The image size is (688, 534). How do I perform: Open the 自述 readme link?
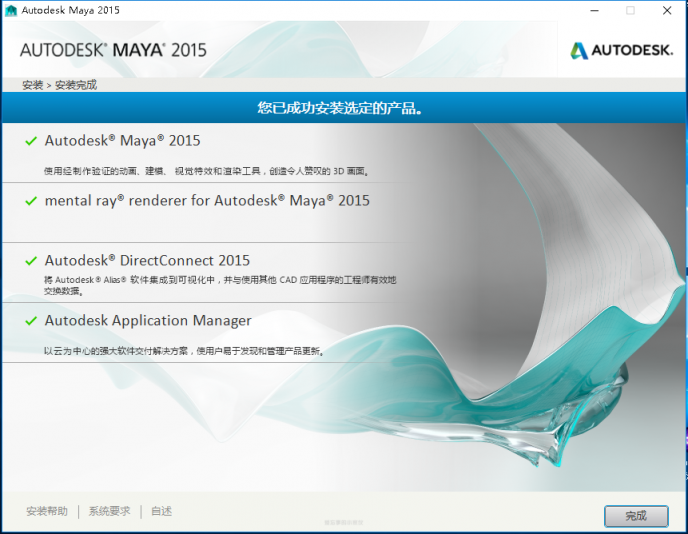click(x=161, y=511)
